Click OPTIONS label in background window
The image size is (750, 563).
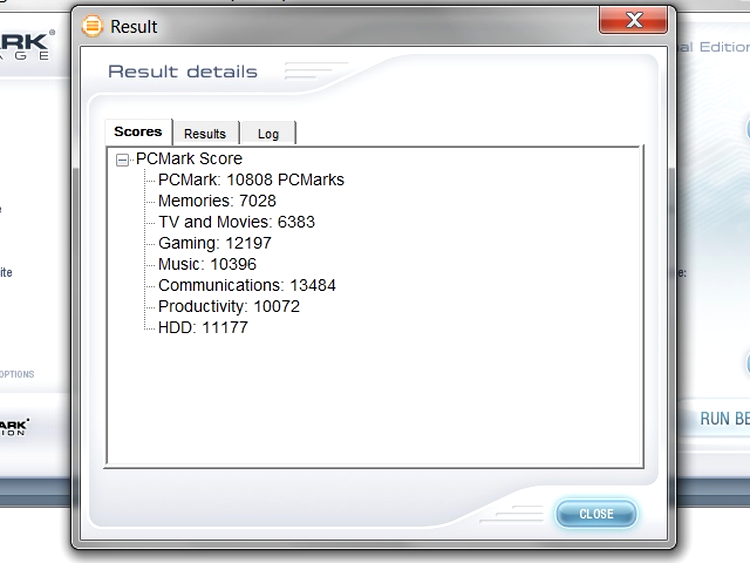click(x=17, y=374)
